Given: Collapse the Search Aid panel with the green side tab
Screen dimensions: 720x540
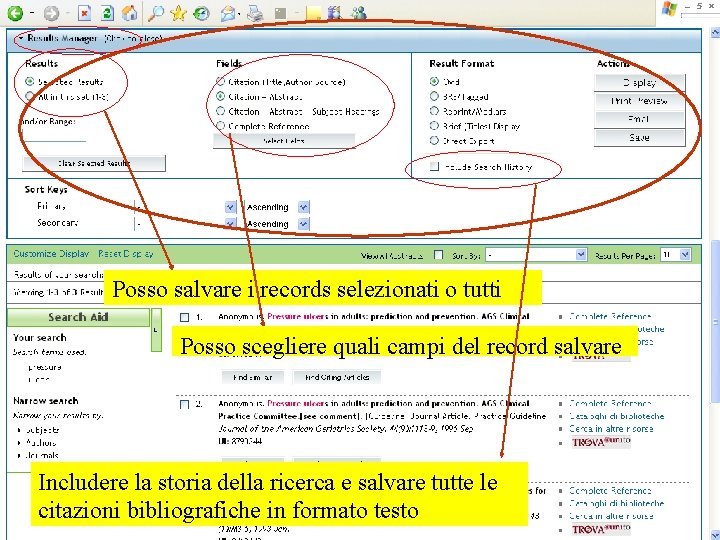Looking at the screenshot, I should tap(156, 330).
